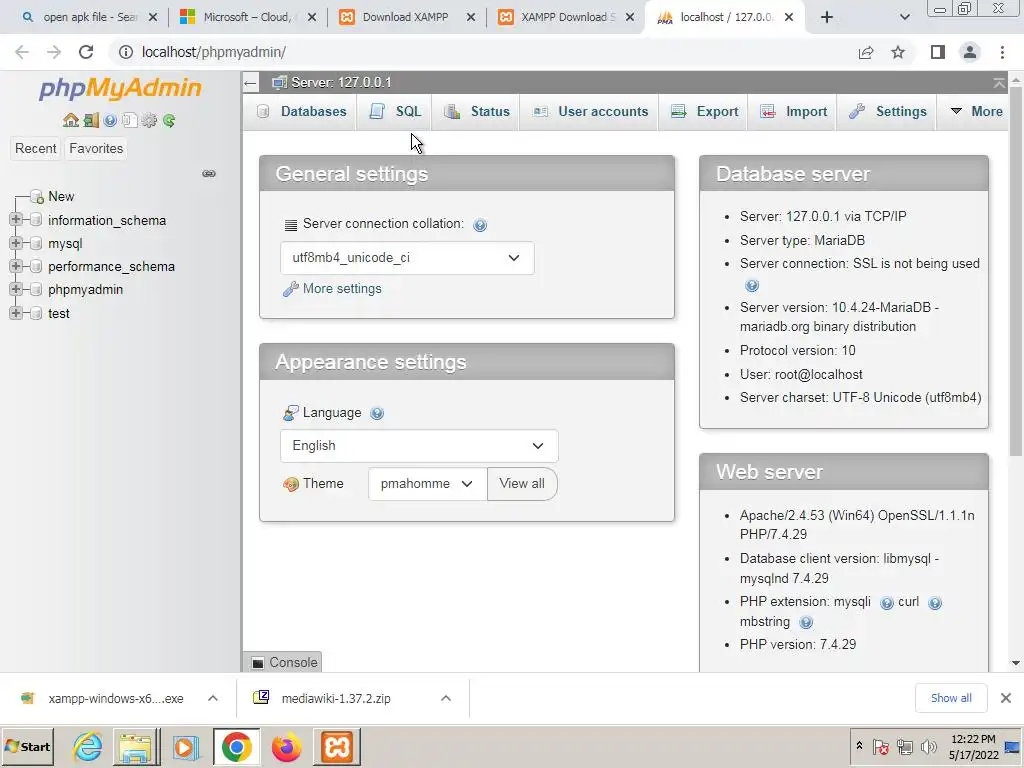Open Chrome profile avatar icon
Image resolution: width=1024 pixels, height=768 pixels.
[x=970, y=52]
